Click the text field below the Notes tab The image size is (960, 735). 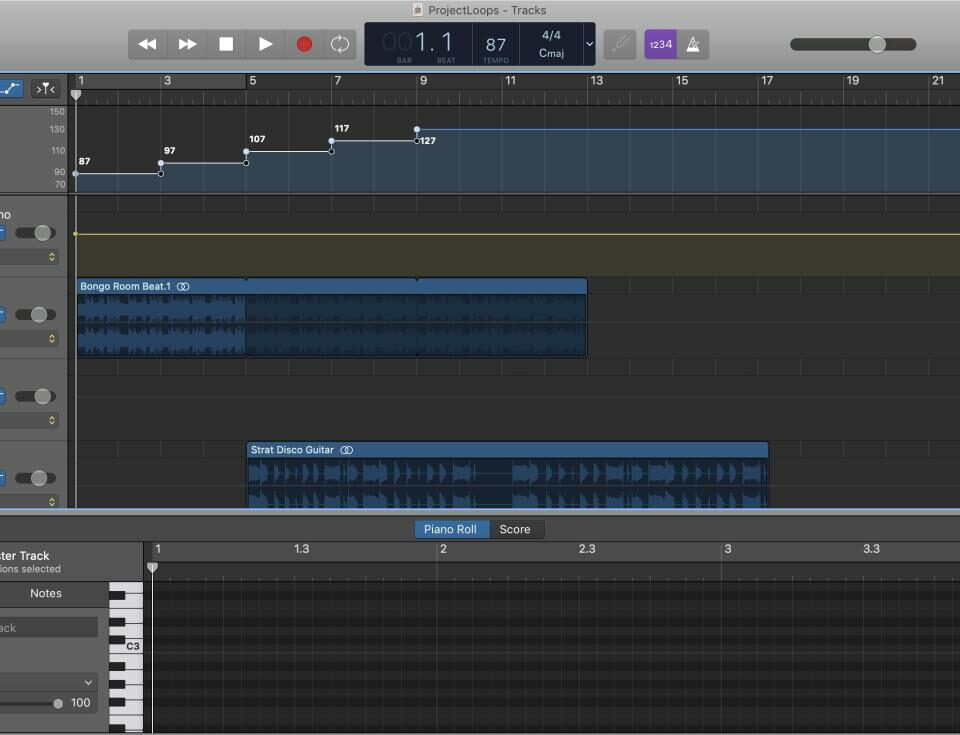[48, 628]
